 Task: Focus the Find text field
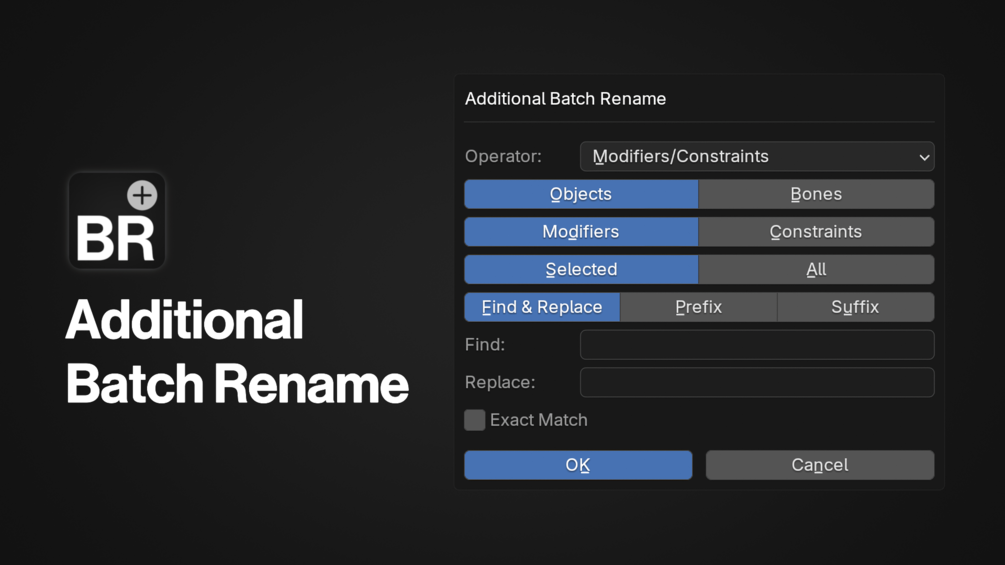(x=757, y=345)
